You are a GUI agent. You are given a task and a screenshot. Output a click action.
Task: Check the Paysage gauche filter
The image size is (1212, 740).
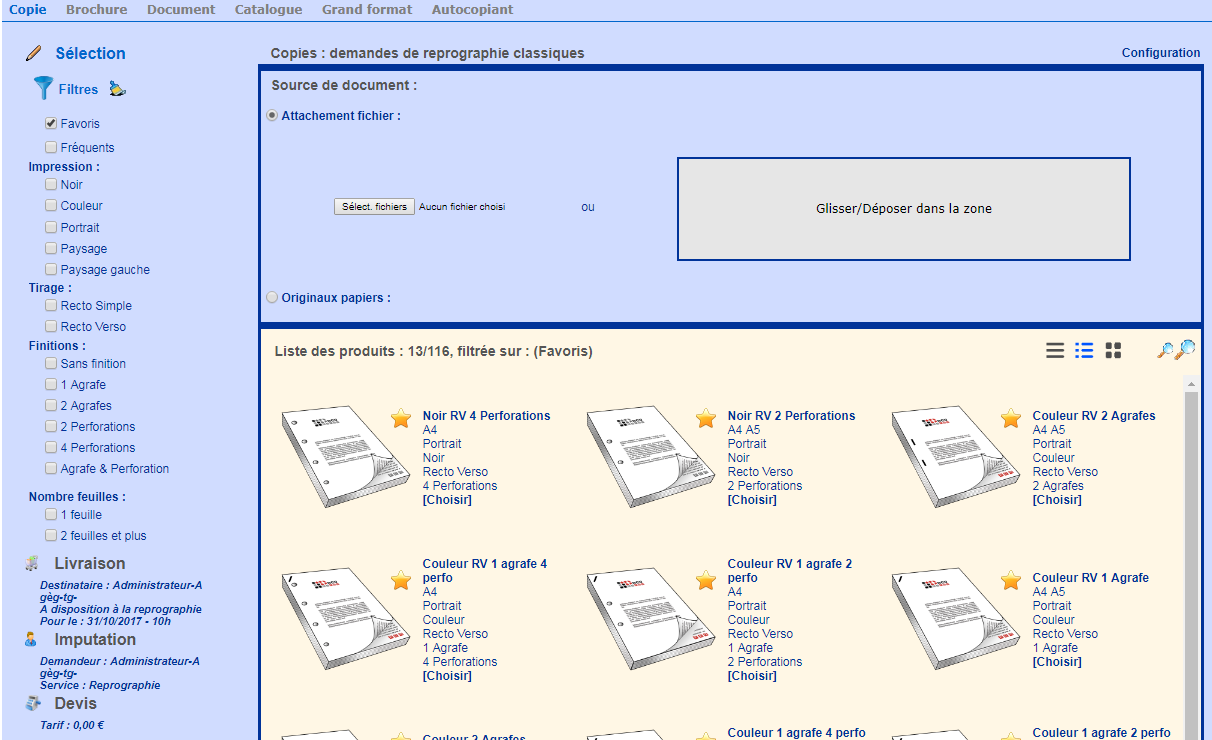coord(51,269)
